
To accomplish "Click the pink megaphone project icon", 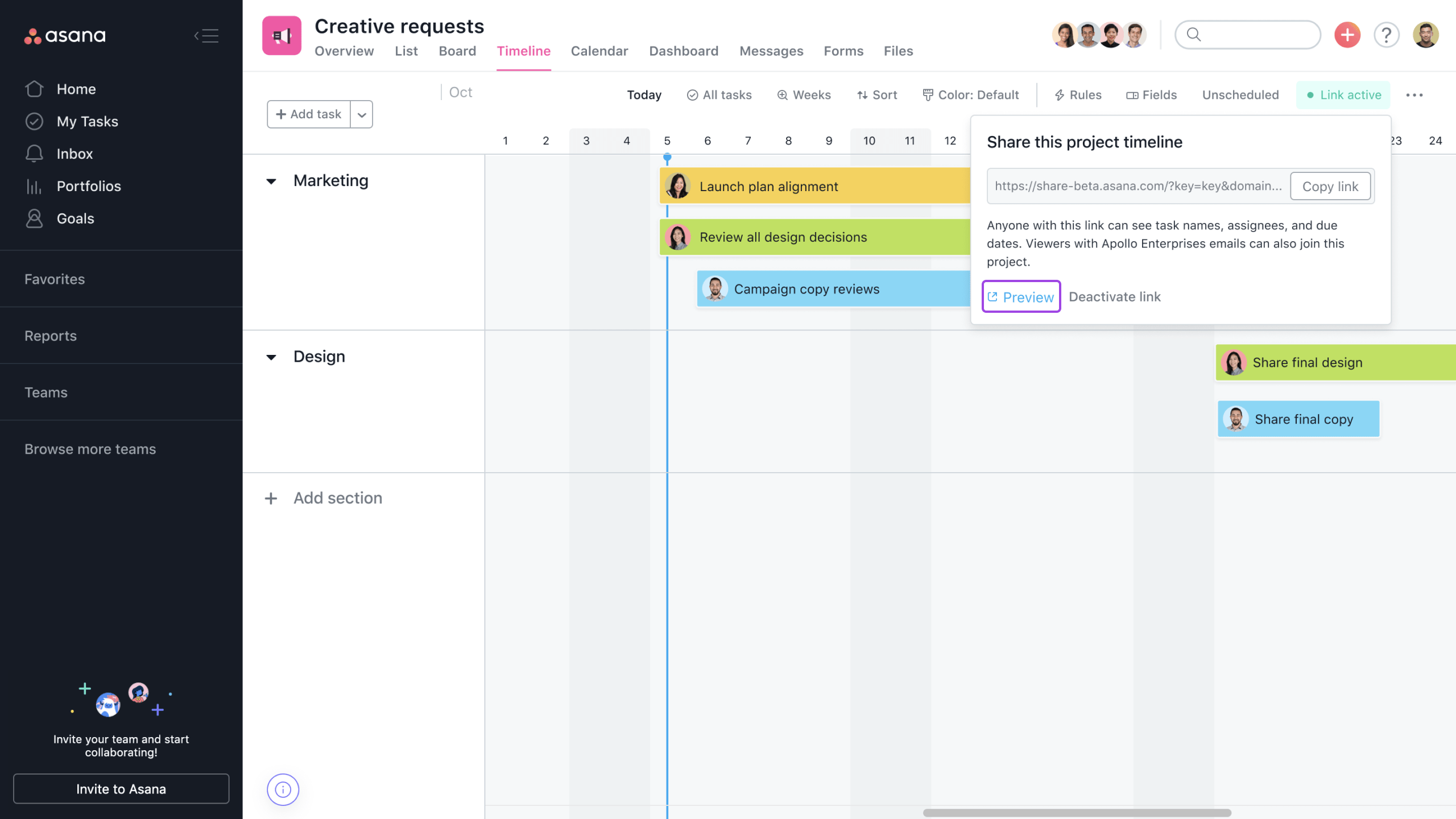I will coord(282,36).
